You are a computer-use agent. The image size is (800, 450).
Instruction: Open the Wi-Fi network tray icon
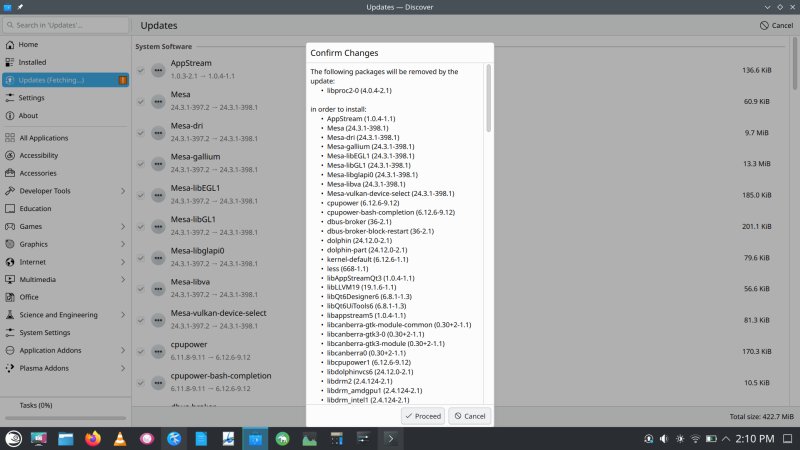point(695,439)
